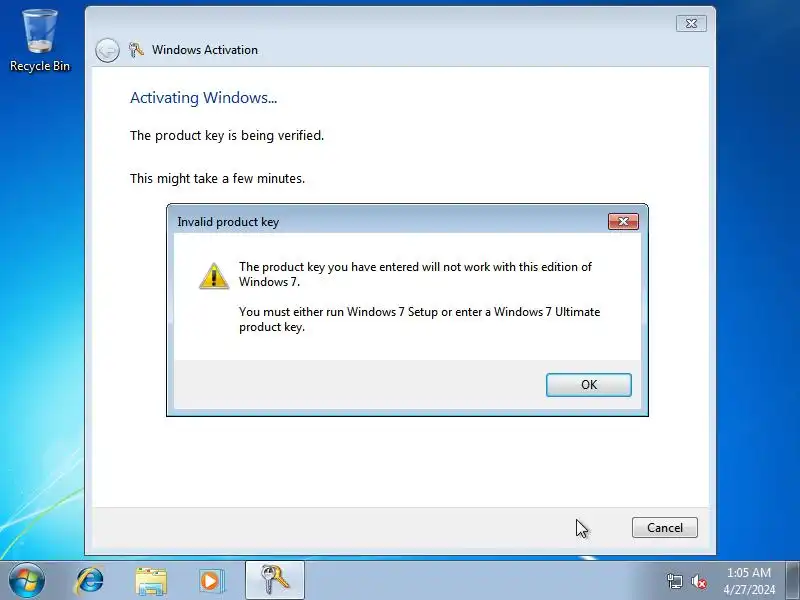Click the Invalid product key title bar
The height and width of the screenshot is (600, 800).
(x=388, y=222)
